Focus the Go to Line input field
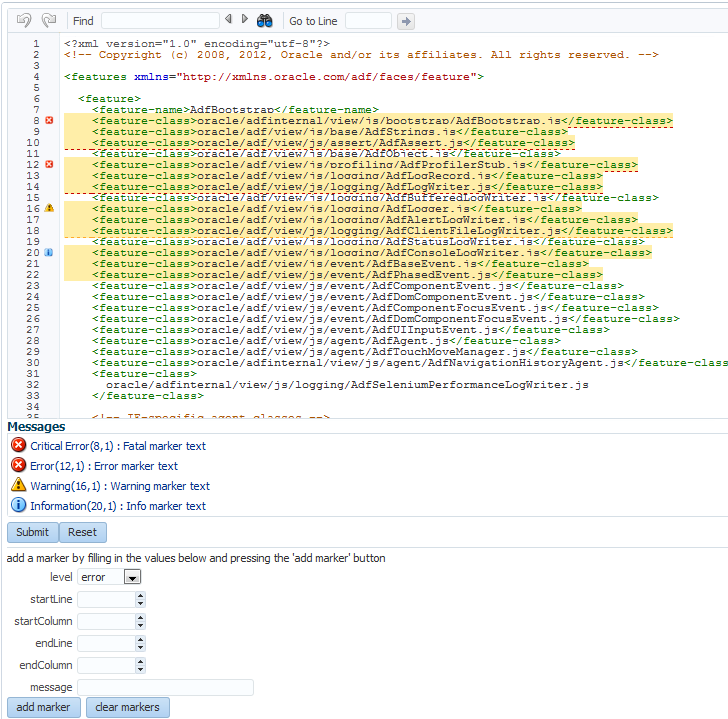 [x=368, y=21]
